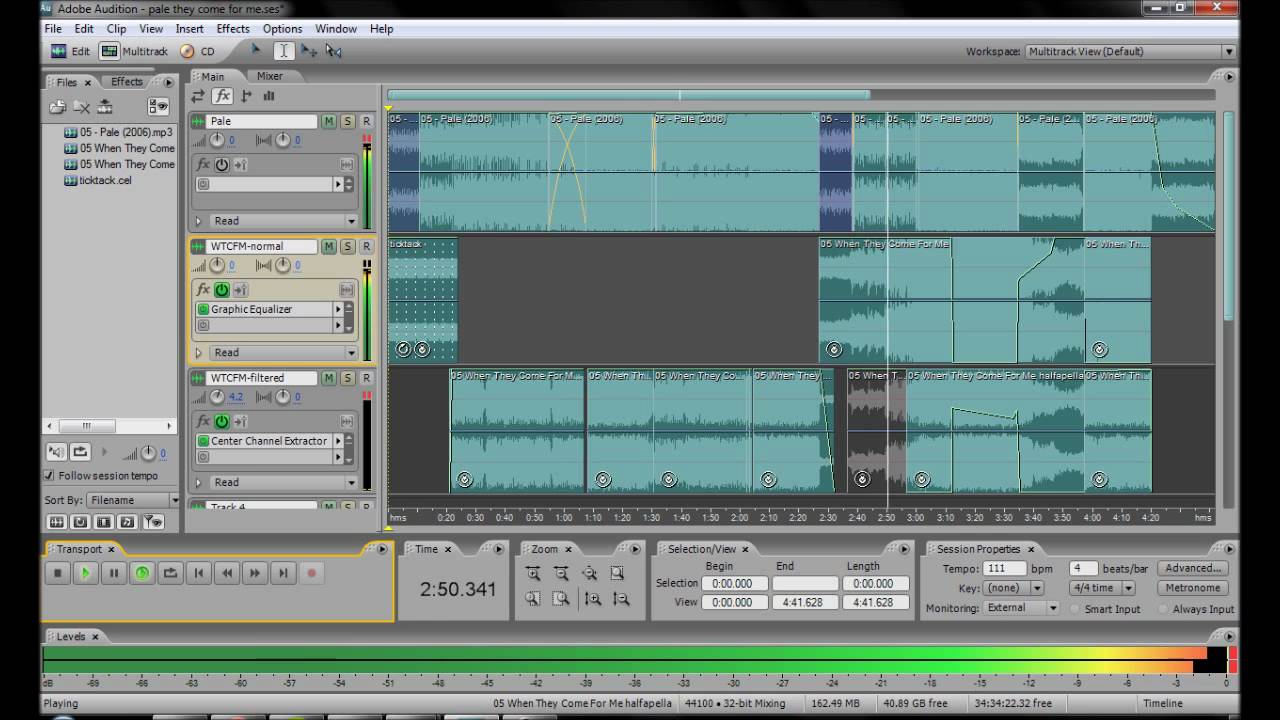Adjust the WTCFM-filtered track volume knob
Viewport: 1280px width, 720px height.
(x=217, y=397)
